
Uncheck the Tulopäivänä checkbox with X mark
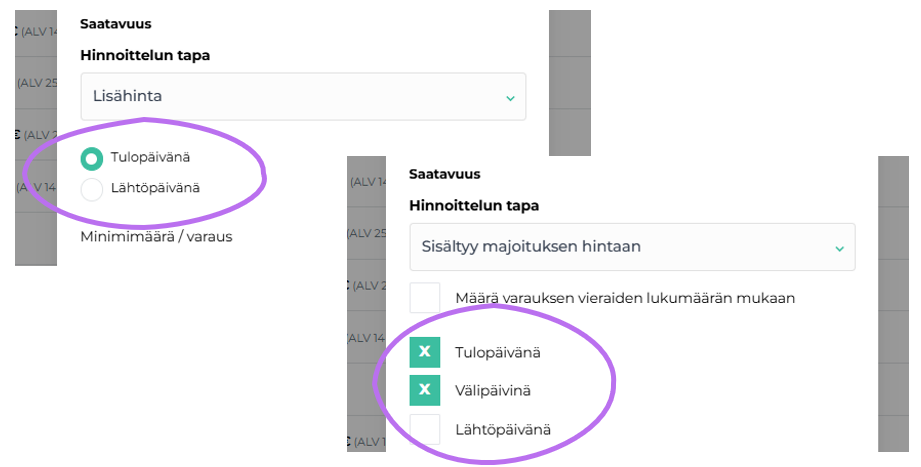425,352
